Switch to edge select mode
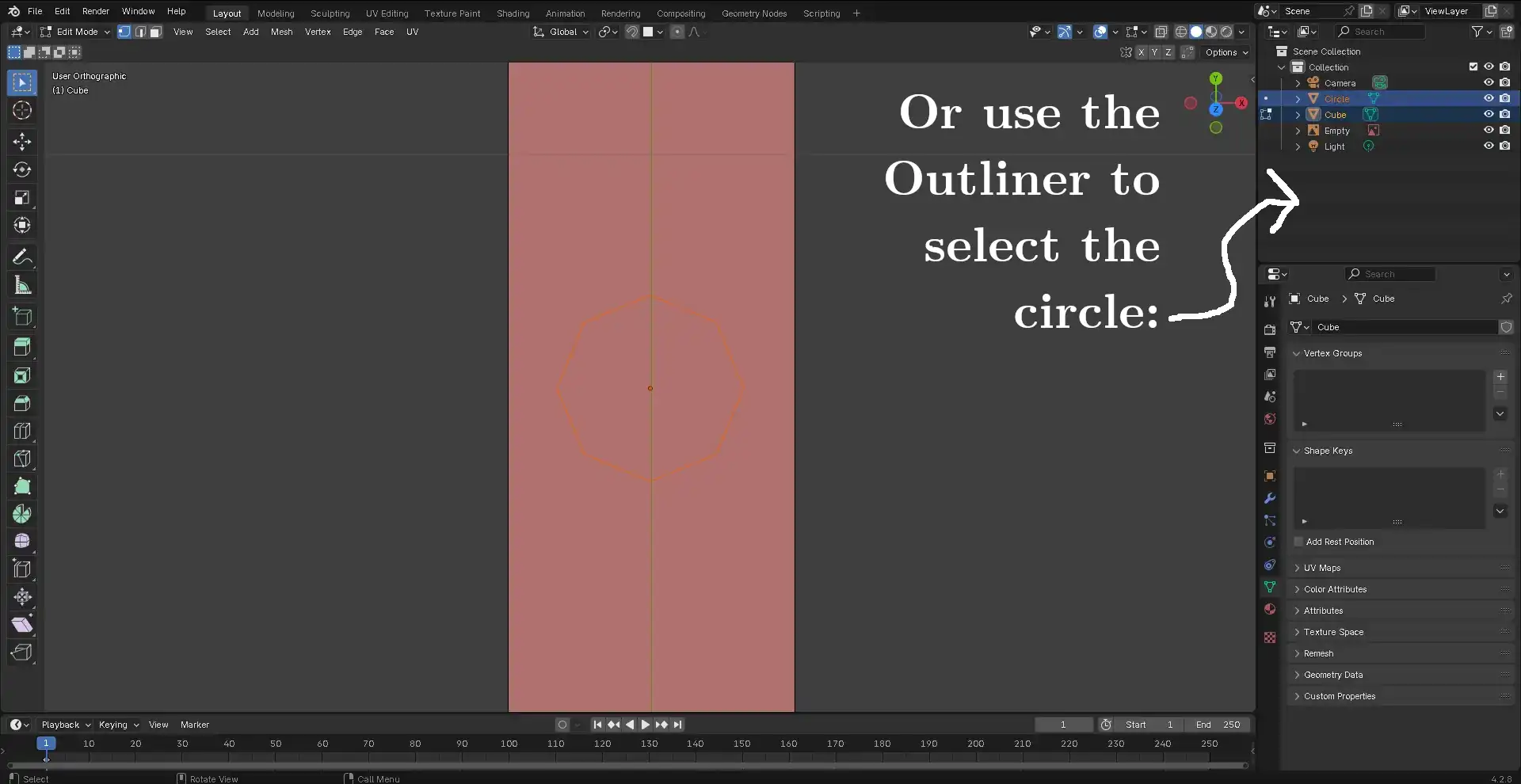This screenshot has height=784, width=1521. pyautogui.click(x=140, y=32)
